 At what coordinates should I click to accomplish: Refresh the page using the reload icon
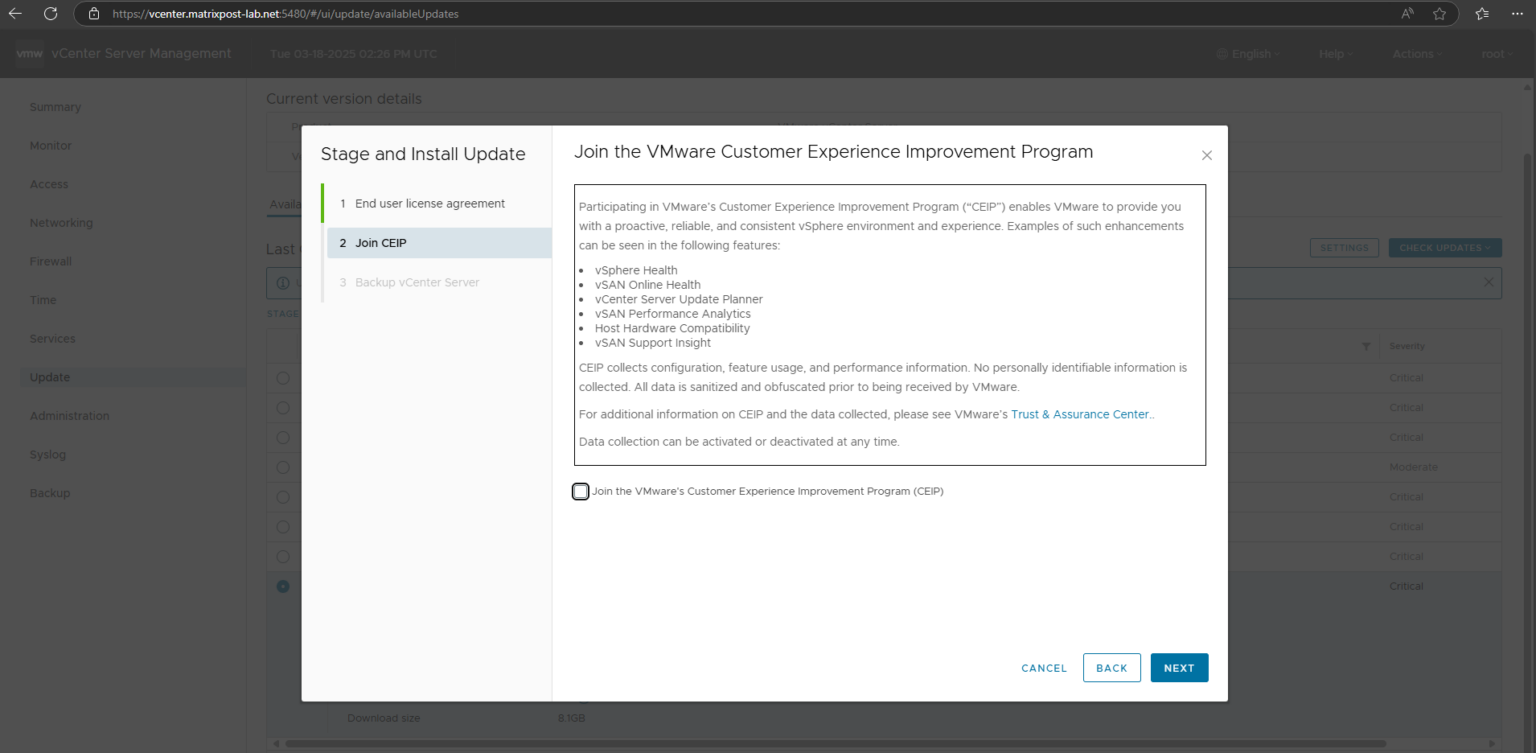pos(50,13)
